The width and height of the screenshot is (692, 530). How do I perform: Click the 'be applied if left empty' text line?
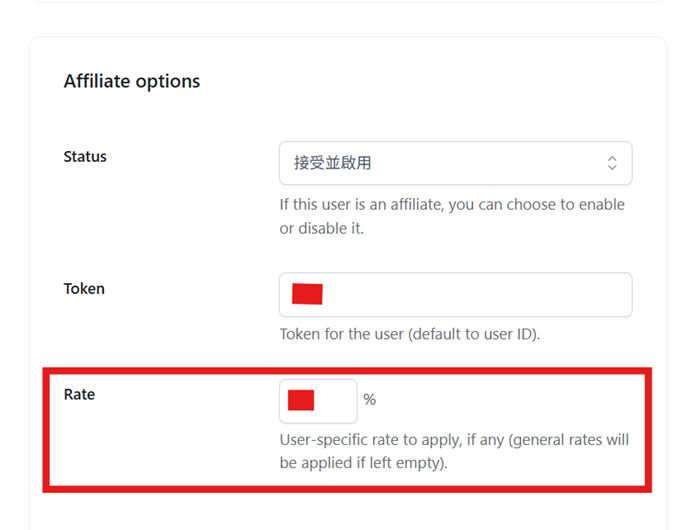[365, 464]
